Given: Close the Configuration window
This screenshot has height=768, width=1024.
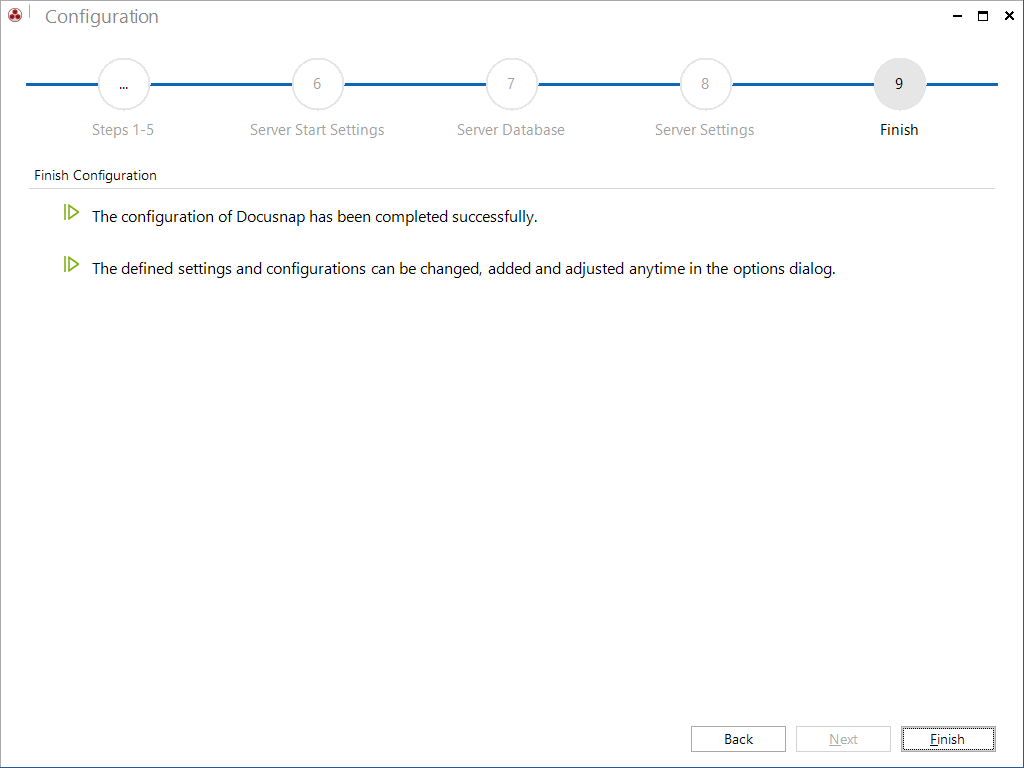Looking at the screenshot, I should tap(1009, 16).
